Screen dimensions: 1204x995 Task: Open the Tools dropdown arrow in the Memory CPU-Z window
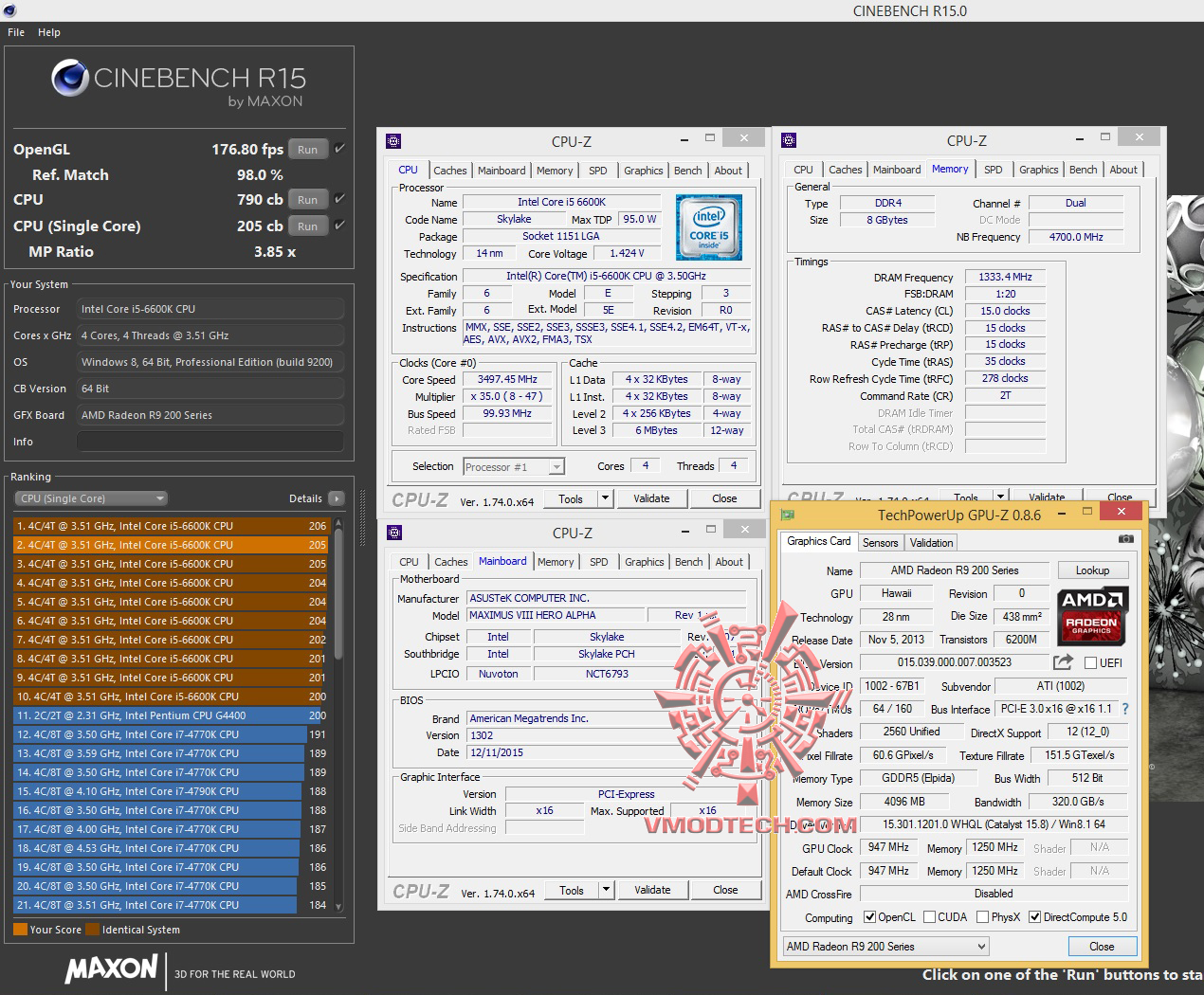(999, 497)
